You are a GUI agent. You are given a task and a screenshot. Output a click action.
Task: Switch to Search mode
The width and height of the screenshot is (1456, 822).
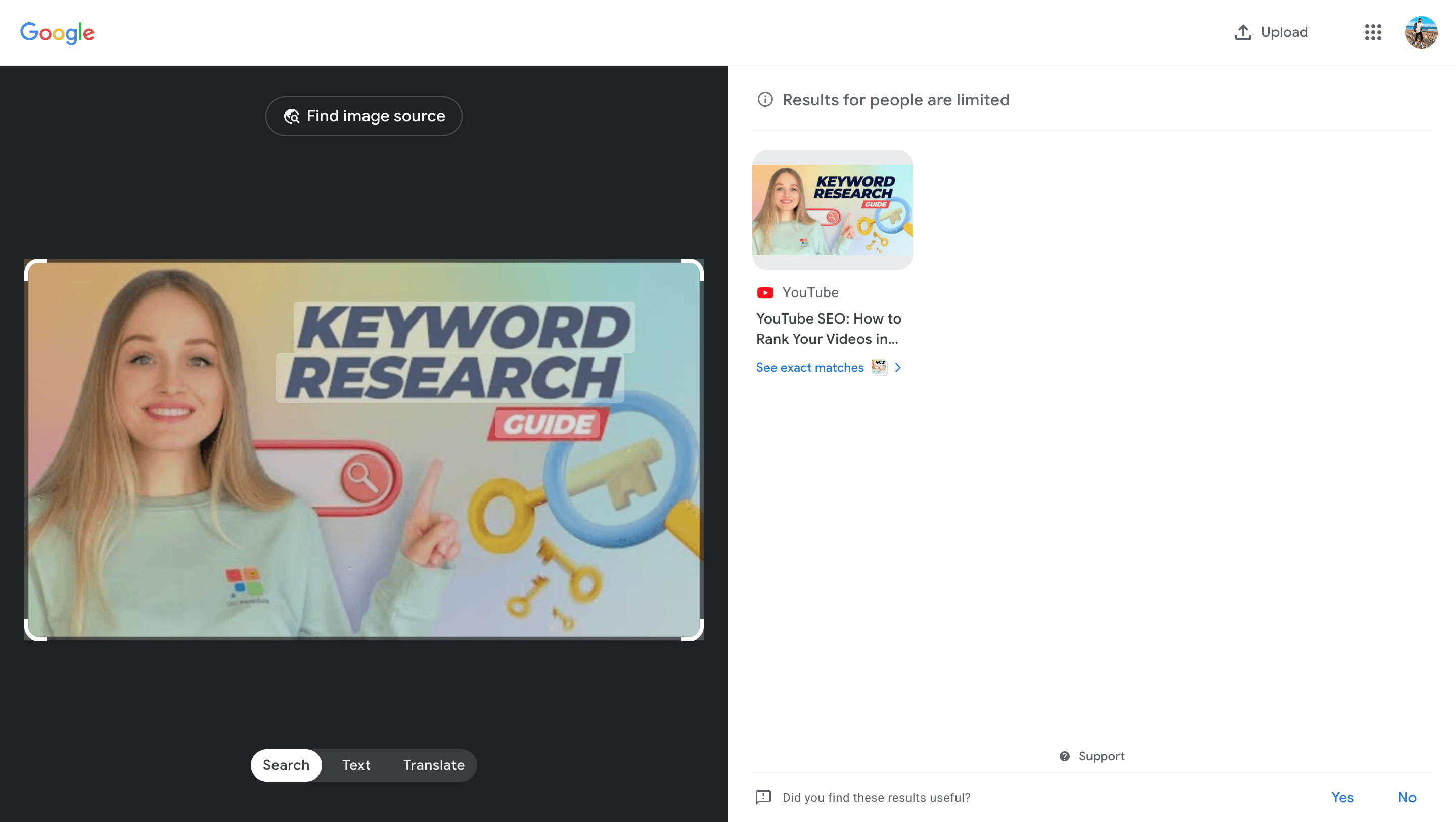pyautogui.click(x=286, y=765)
